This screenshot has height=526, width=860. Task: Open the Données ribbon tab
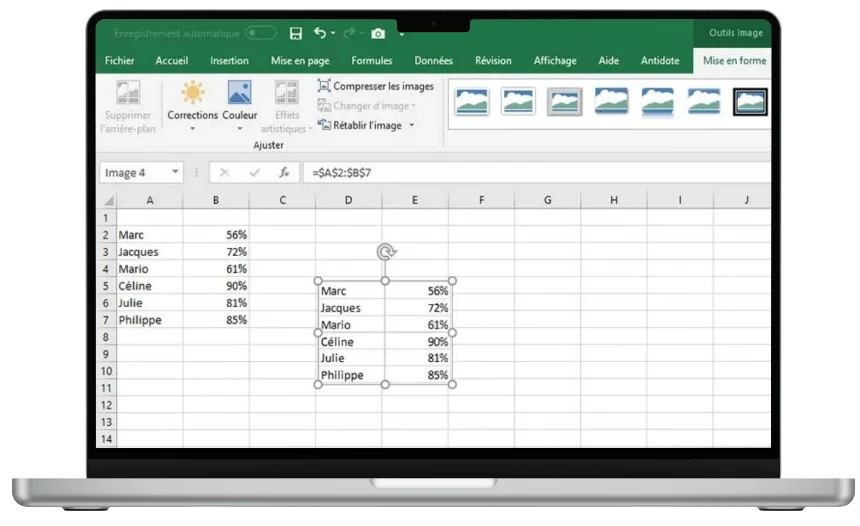click(x=433, y=61)
